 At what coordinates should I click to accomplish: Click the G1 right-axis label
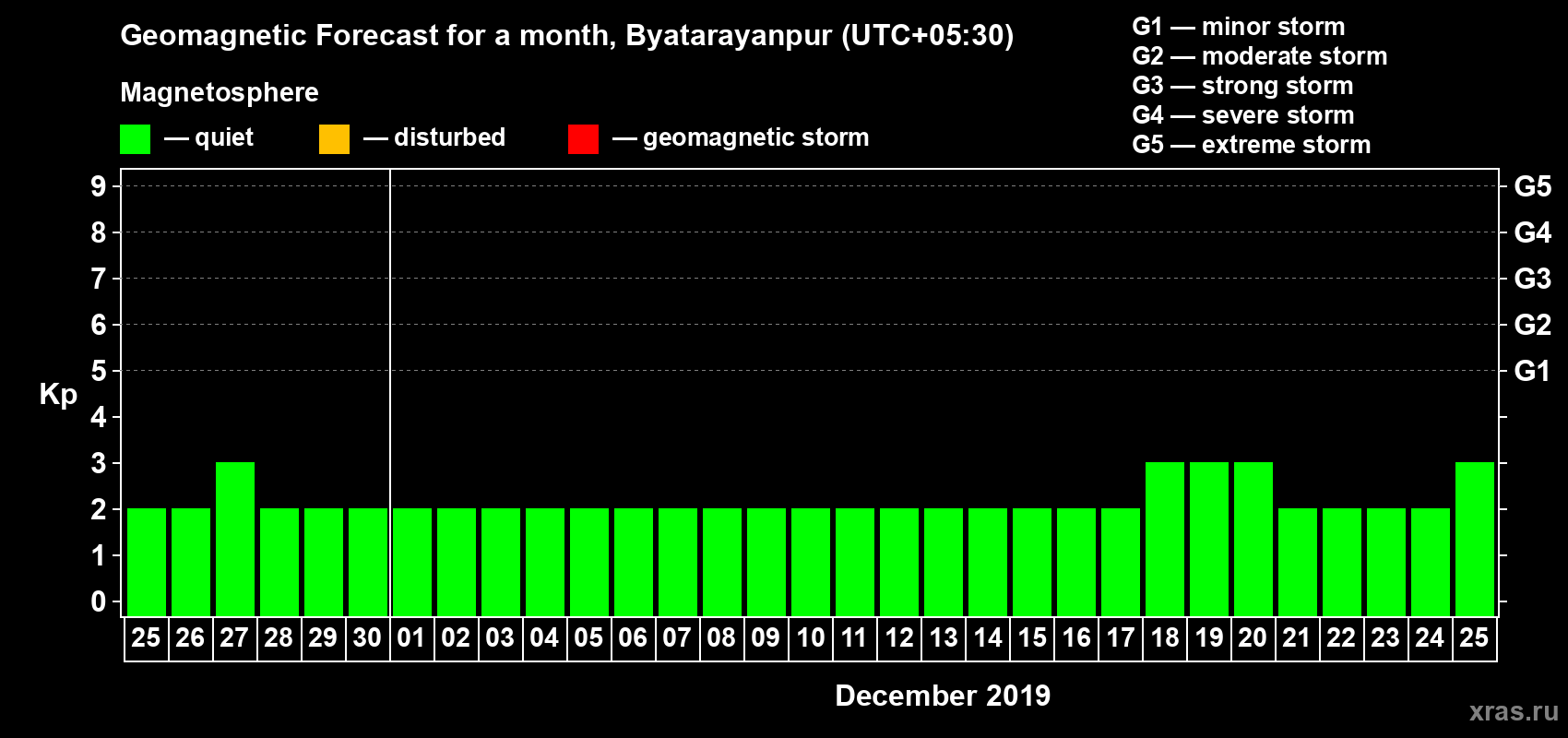(x=1532, y=371)
